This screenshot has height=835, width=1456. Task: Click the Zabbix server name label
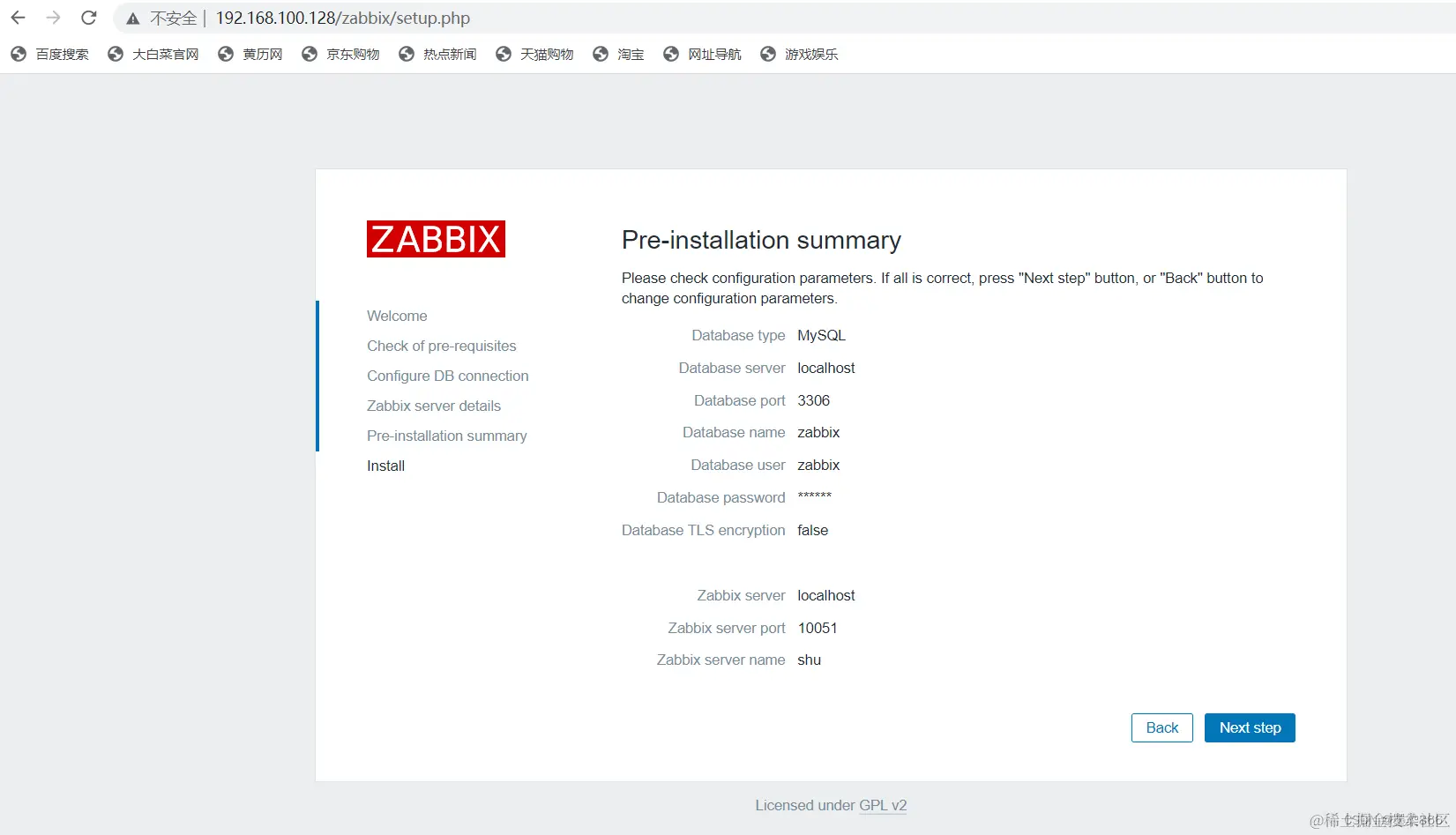[x=721, y=660]
